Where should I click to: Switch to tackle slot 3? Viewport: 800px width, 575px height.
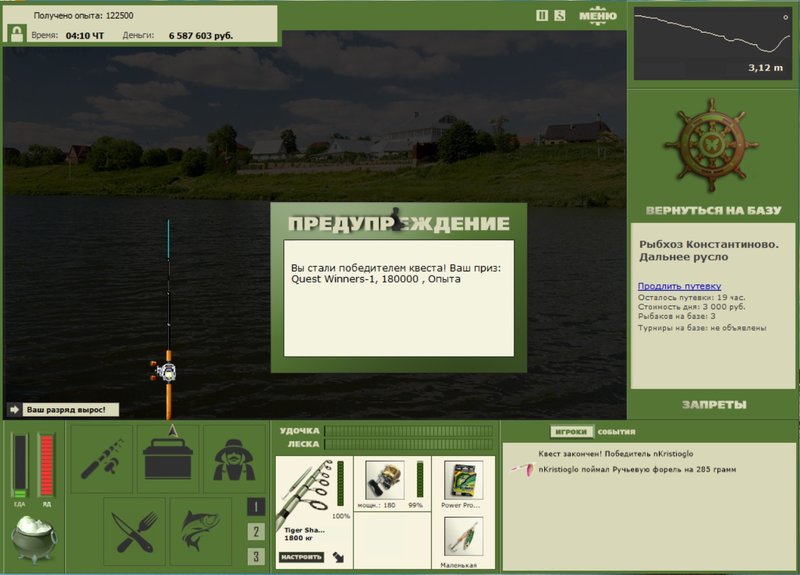pyautogui.click(x=256, y=556)
